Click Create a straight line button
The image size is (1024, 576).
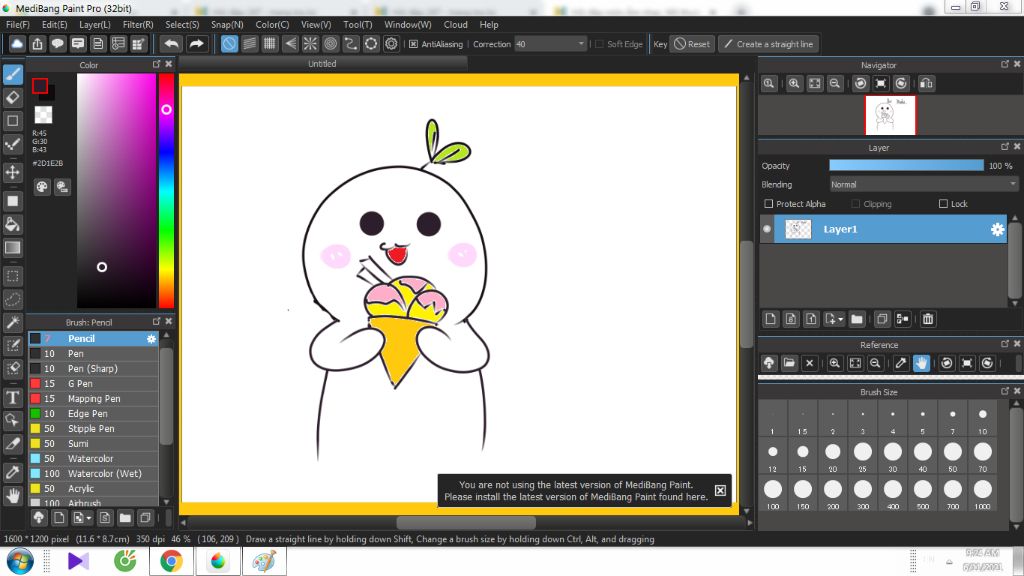pos(769,44)
